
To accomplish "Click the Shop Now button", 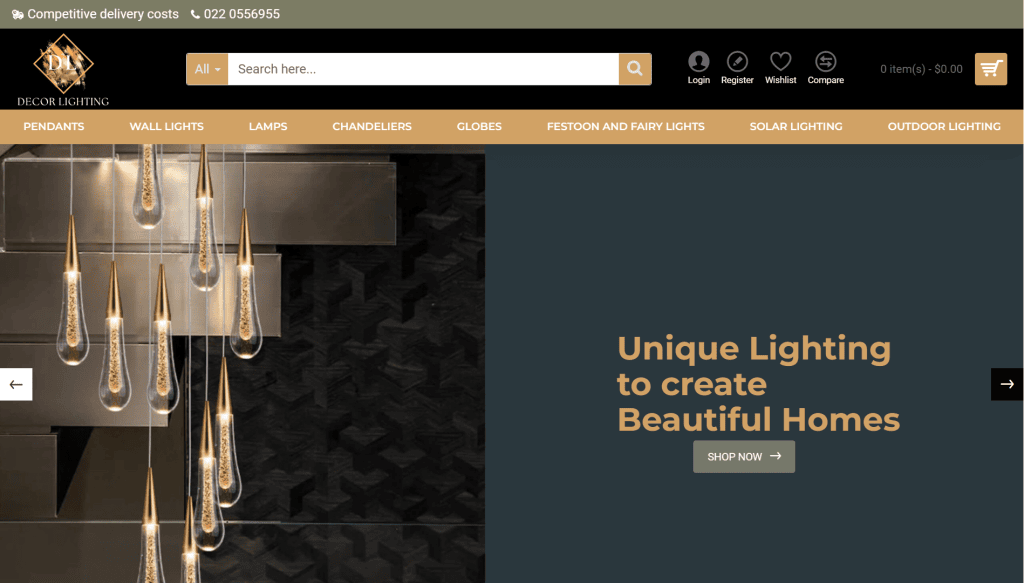I will [744, 456].
